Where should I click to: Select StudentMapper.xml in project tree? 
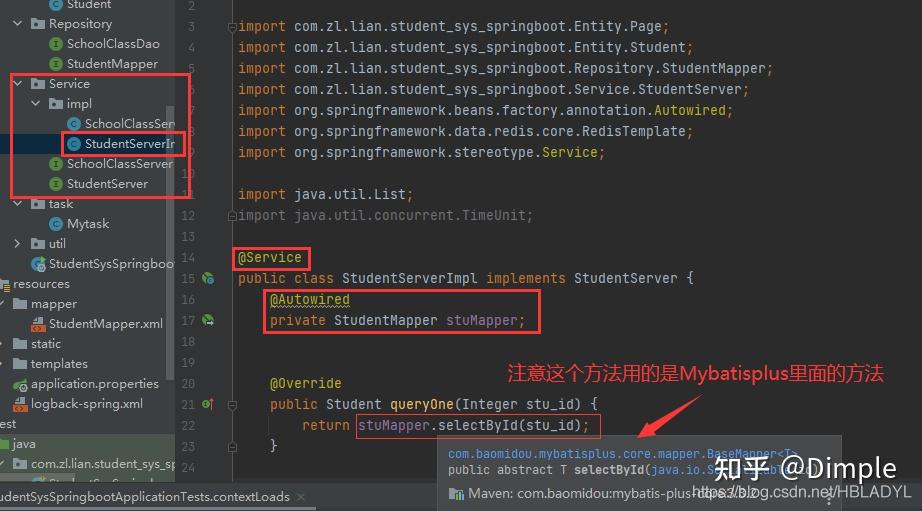(106, 323)
